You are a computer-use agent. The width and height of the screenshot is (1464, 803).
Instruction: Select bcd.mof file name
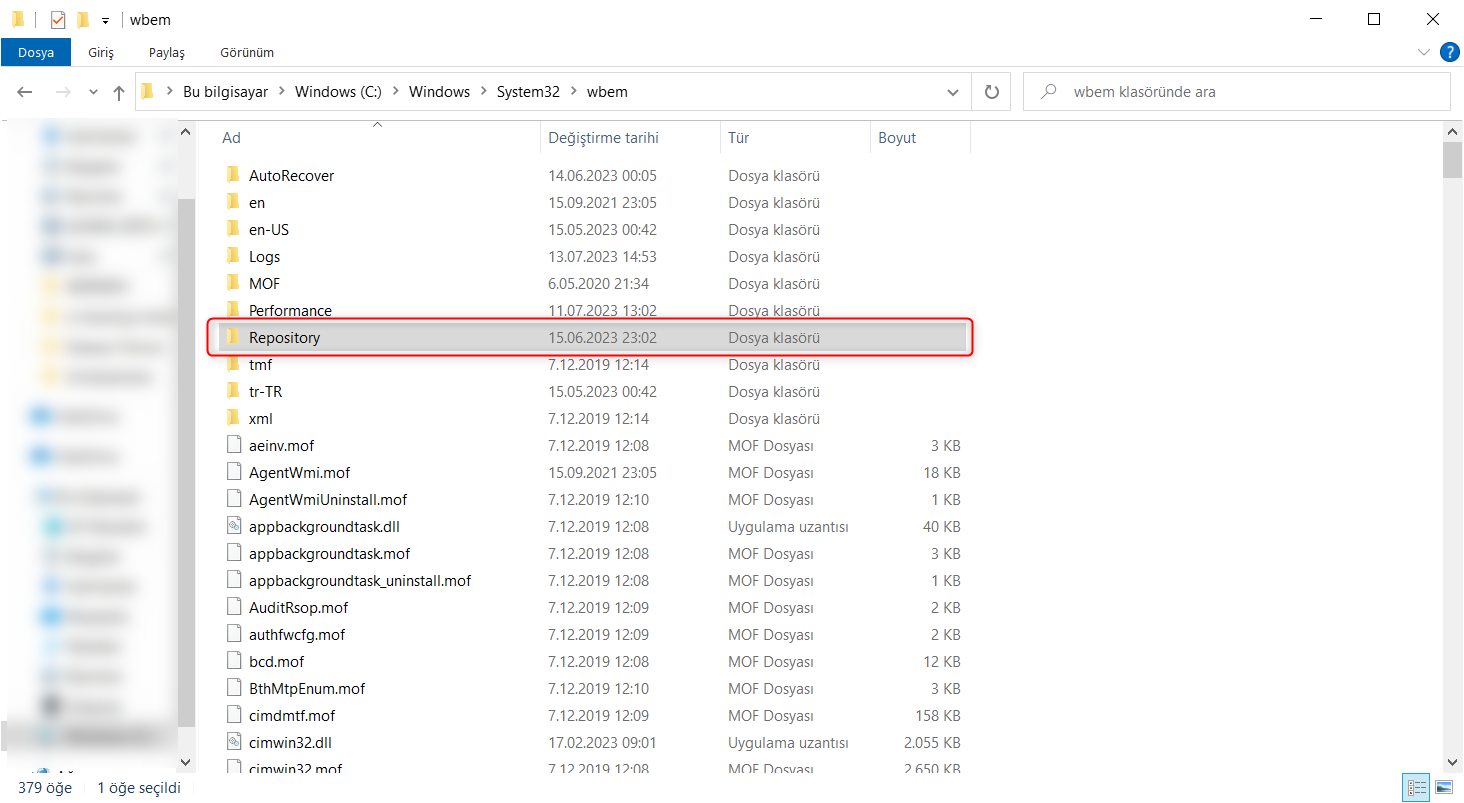[277, 661]
